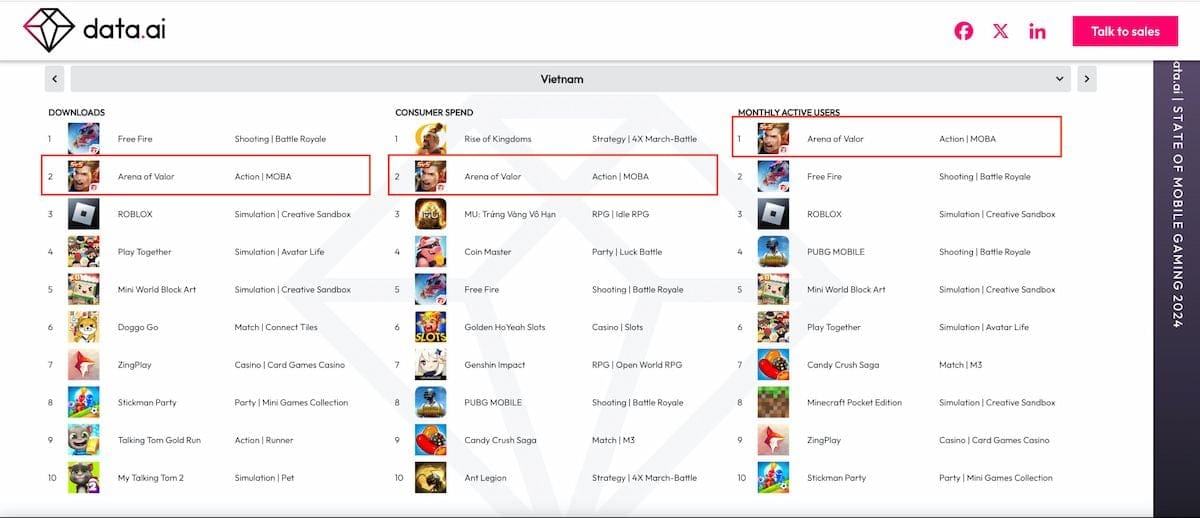The height and width of the screenshot is (518, 1200).
Task: Click Mini World Block Art icon in Downloads
Action: tap(84, 289)
